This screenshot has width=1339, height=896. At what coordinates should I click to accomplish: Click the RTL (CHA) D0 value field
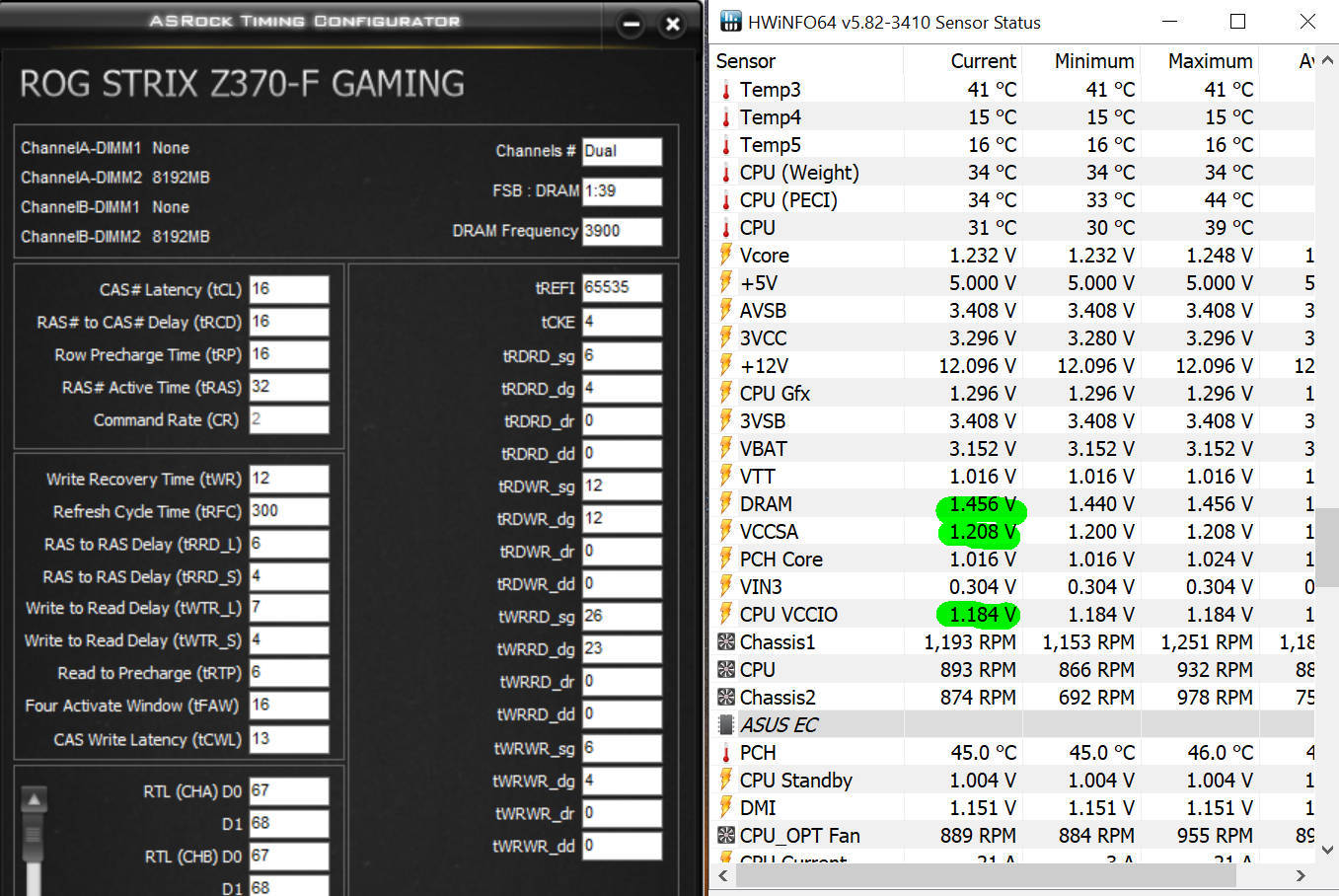click(288, 790)
